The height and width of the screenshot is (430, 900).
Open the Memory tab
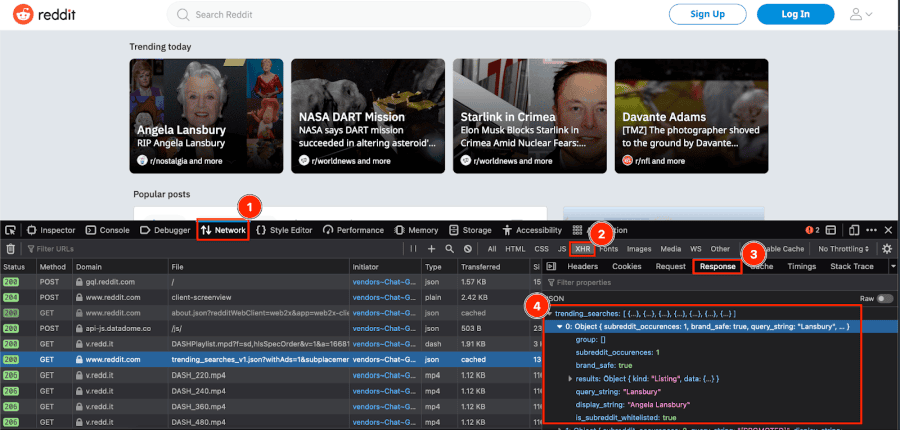416,230
